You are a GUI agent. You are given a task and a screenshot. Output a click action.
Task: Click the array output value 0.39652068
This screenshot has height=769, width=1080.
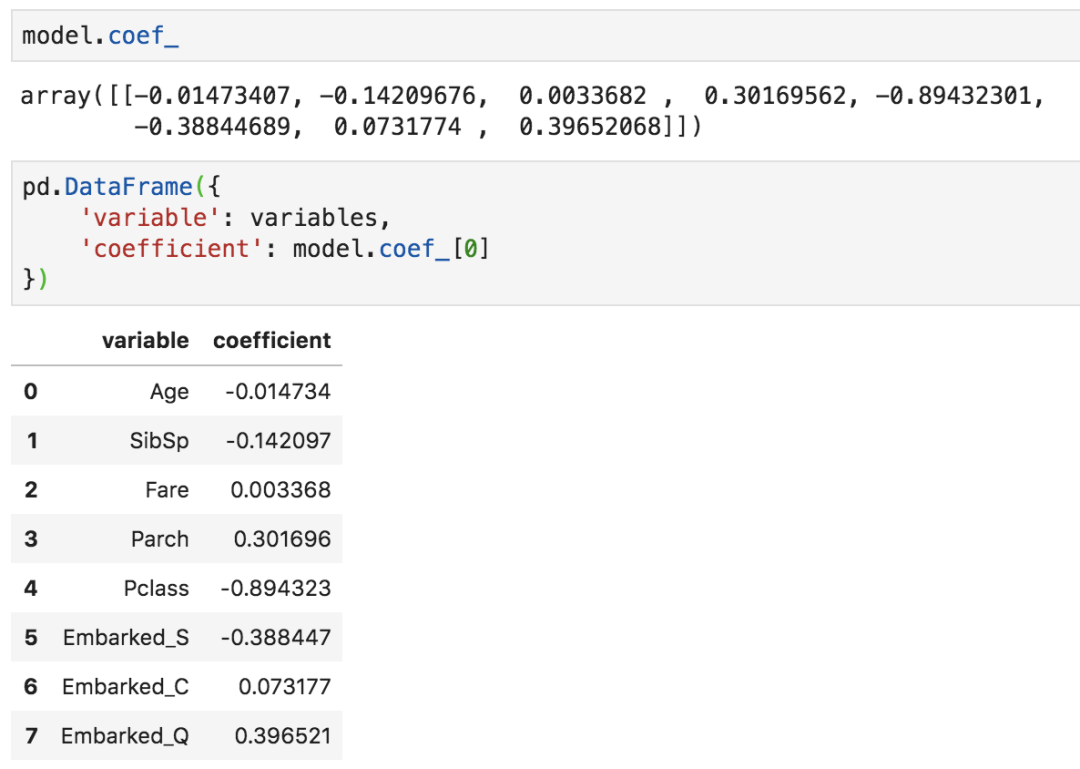pos(590,127)
